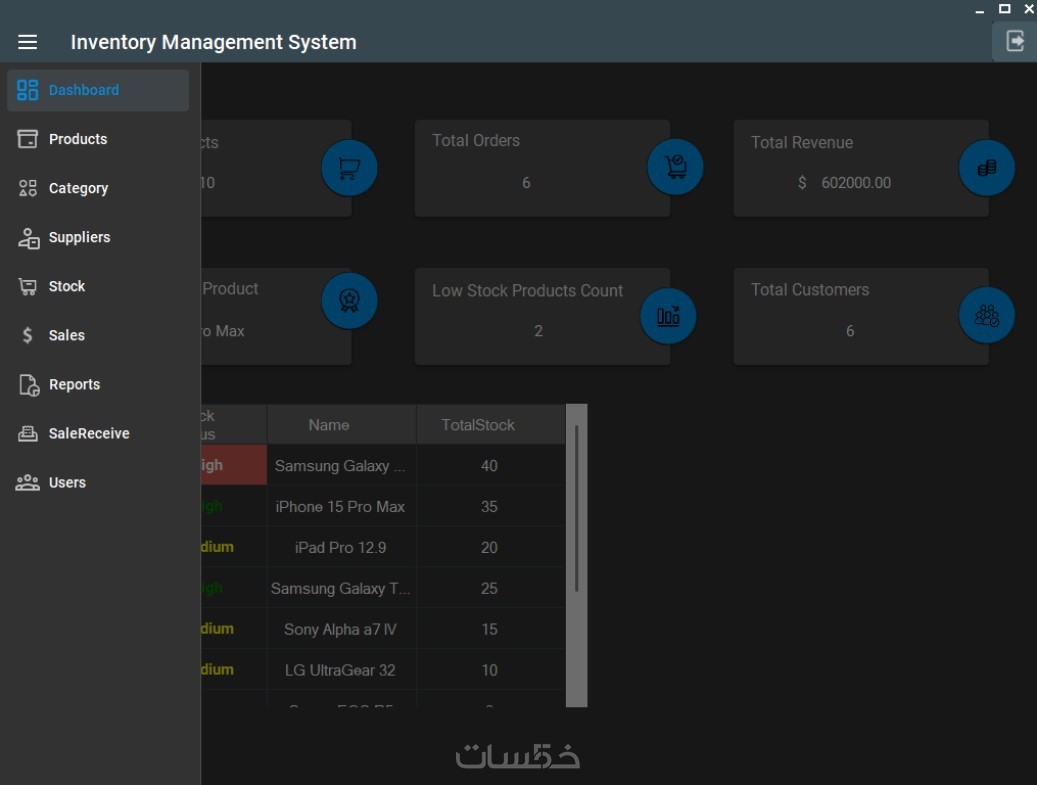Open the Dashboard menu item

[x=98, y=90]
